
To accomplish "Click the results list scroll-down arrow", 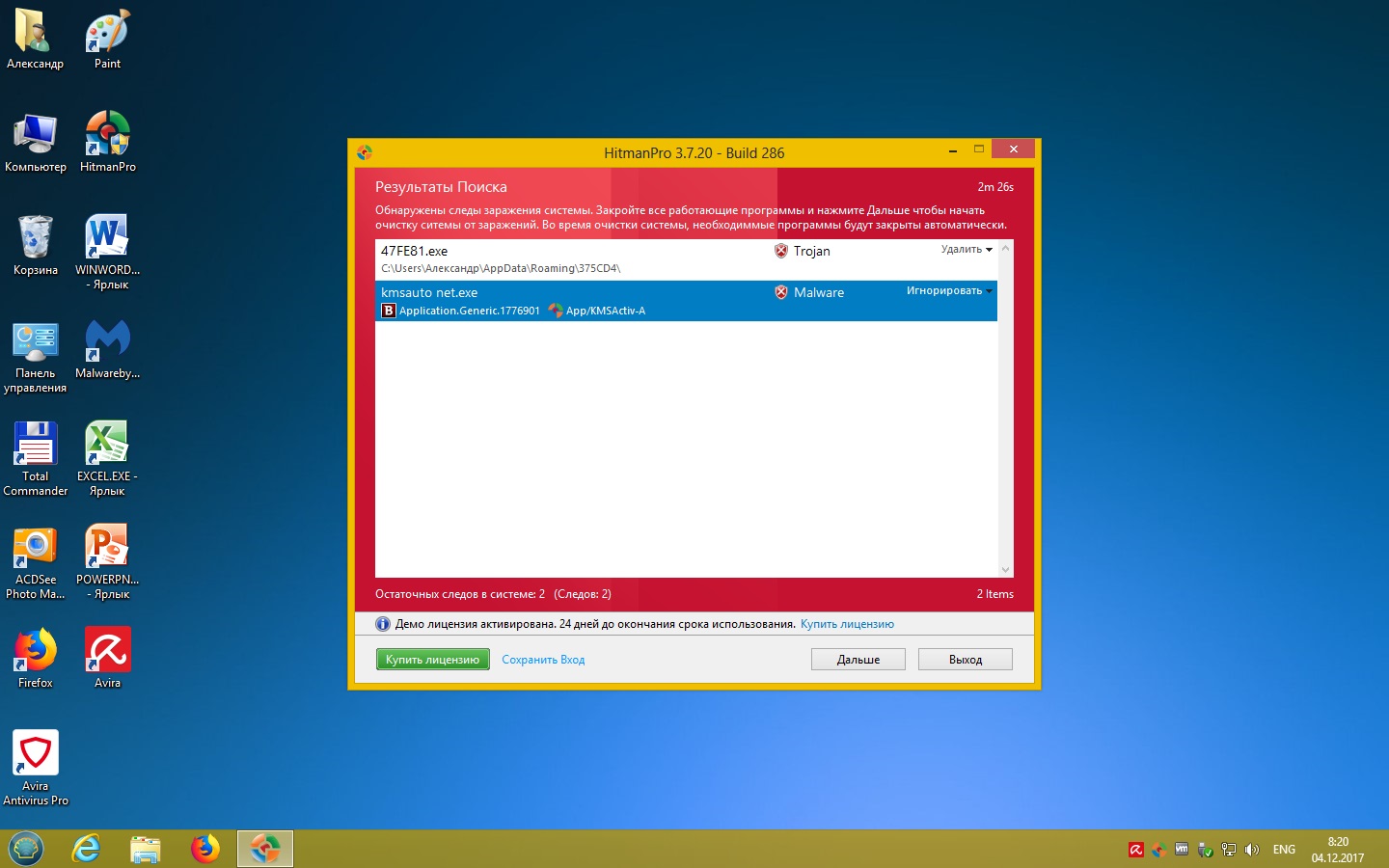I will pyautogui.click(x=1006, y=570).
